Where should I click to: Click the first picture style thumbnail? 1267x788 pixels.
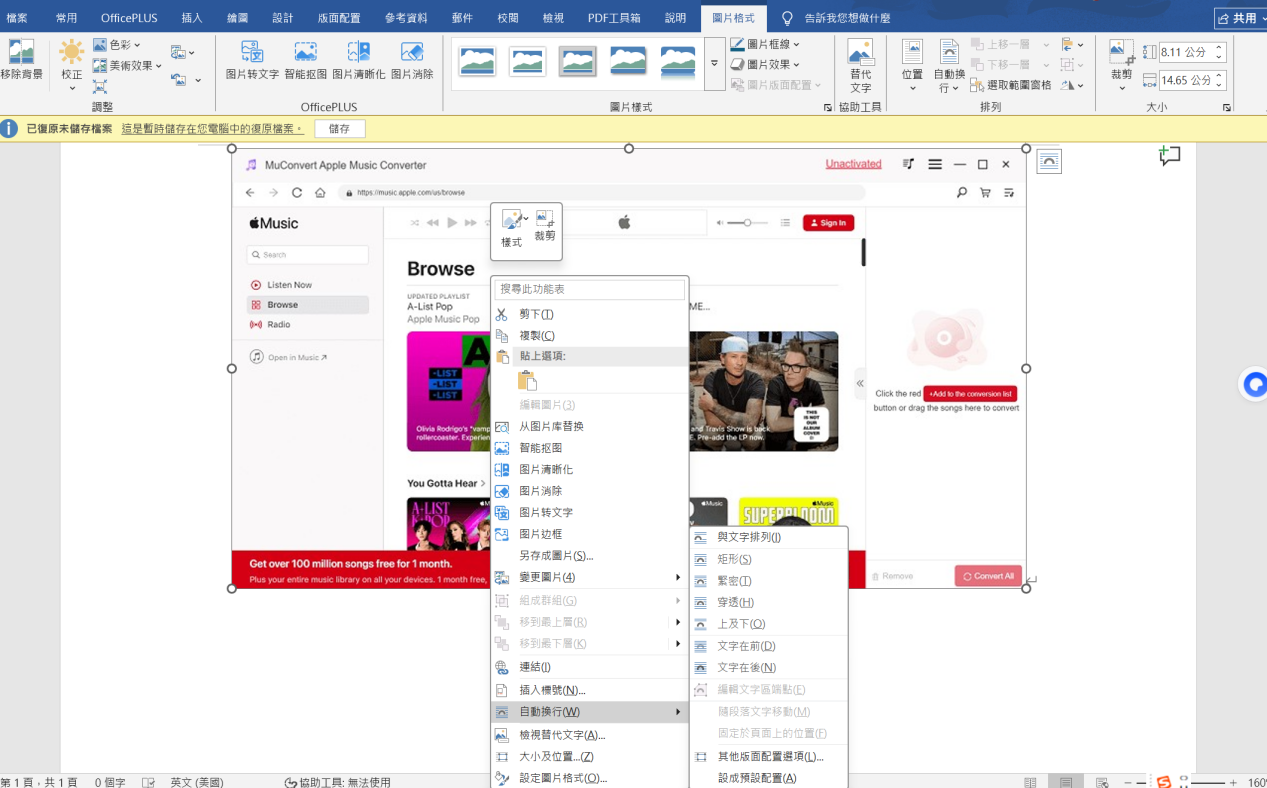coord(478,62)
